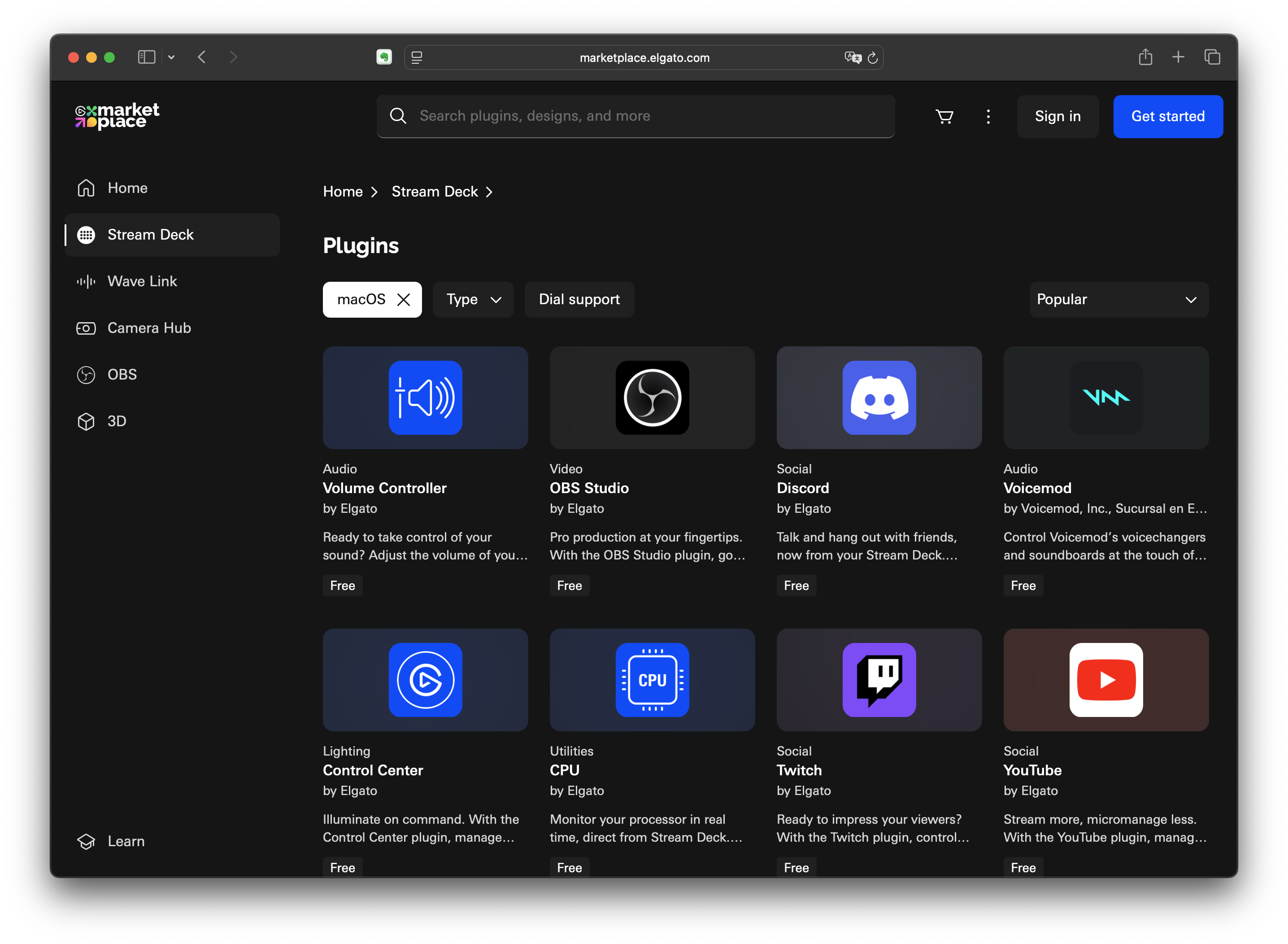Click the three-dot more options icon
The height and width of the screenshot is (944, 1288).
(x=988, y=117)
